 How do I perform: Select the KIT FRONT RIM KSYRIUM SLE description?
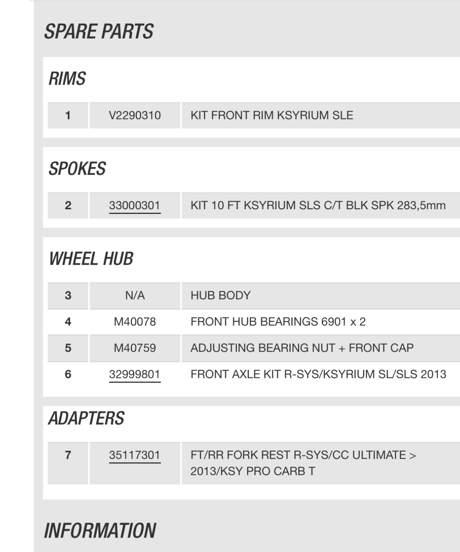point(272,115)
